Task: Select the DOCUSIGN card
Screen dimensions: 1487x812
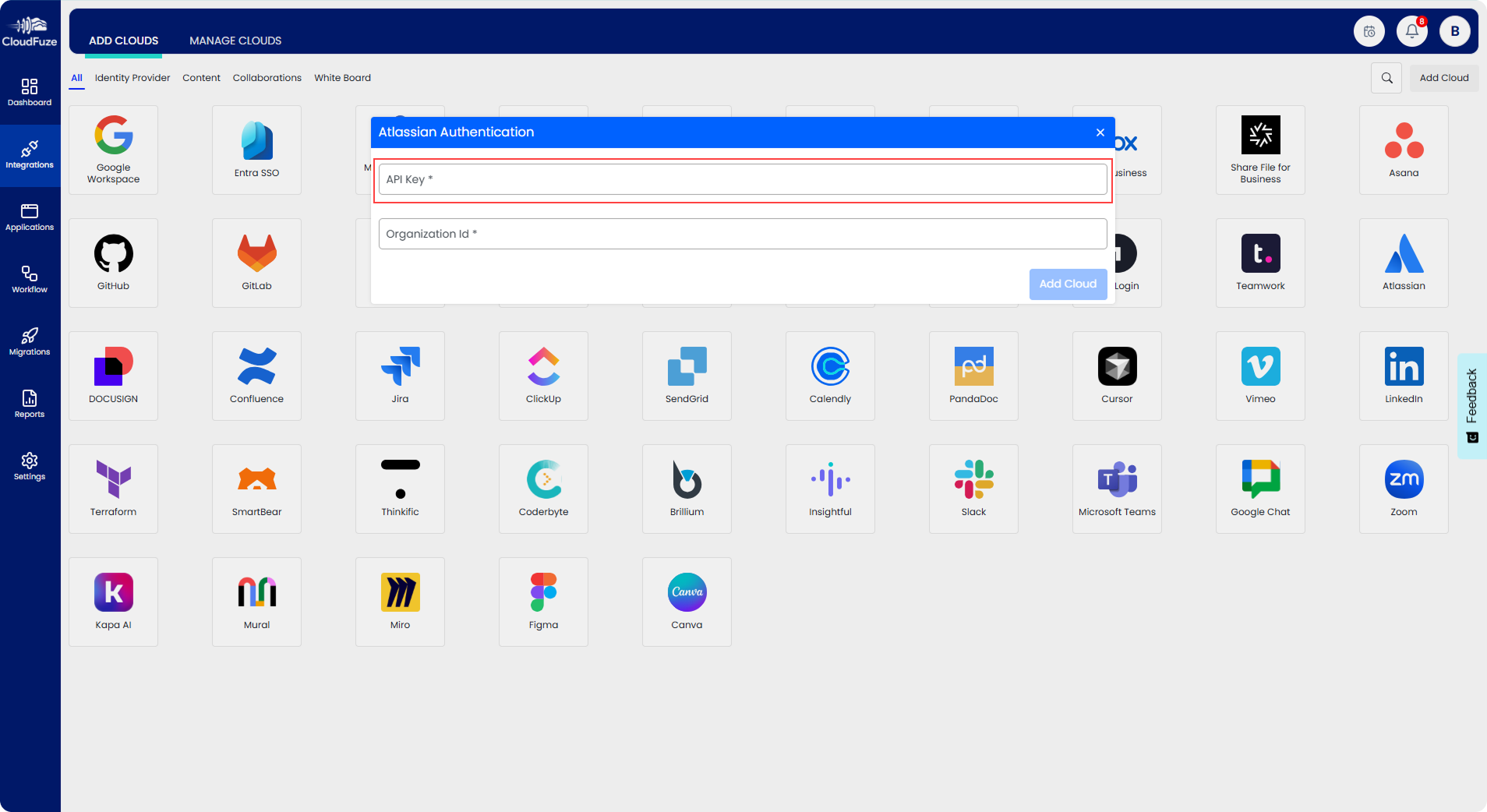Action: [x=113, y=376]
